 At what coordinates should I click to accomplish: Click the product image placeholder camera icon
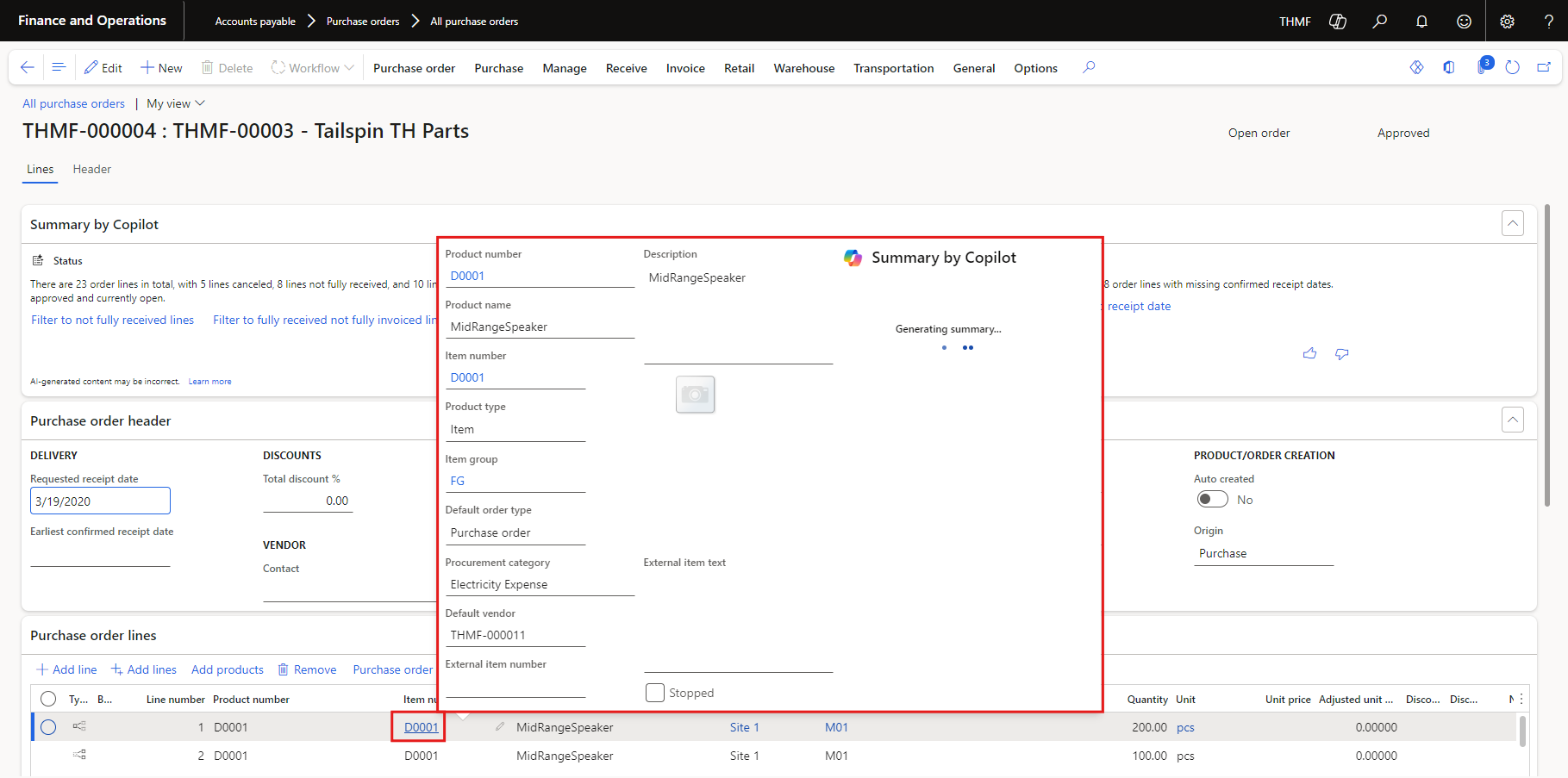695,394
